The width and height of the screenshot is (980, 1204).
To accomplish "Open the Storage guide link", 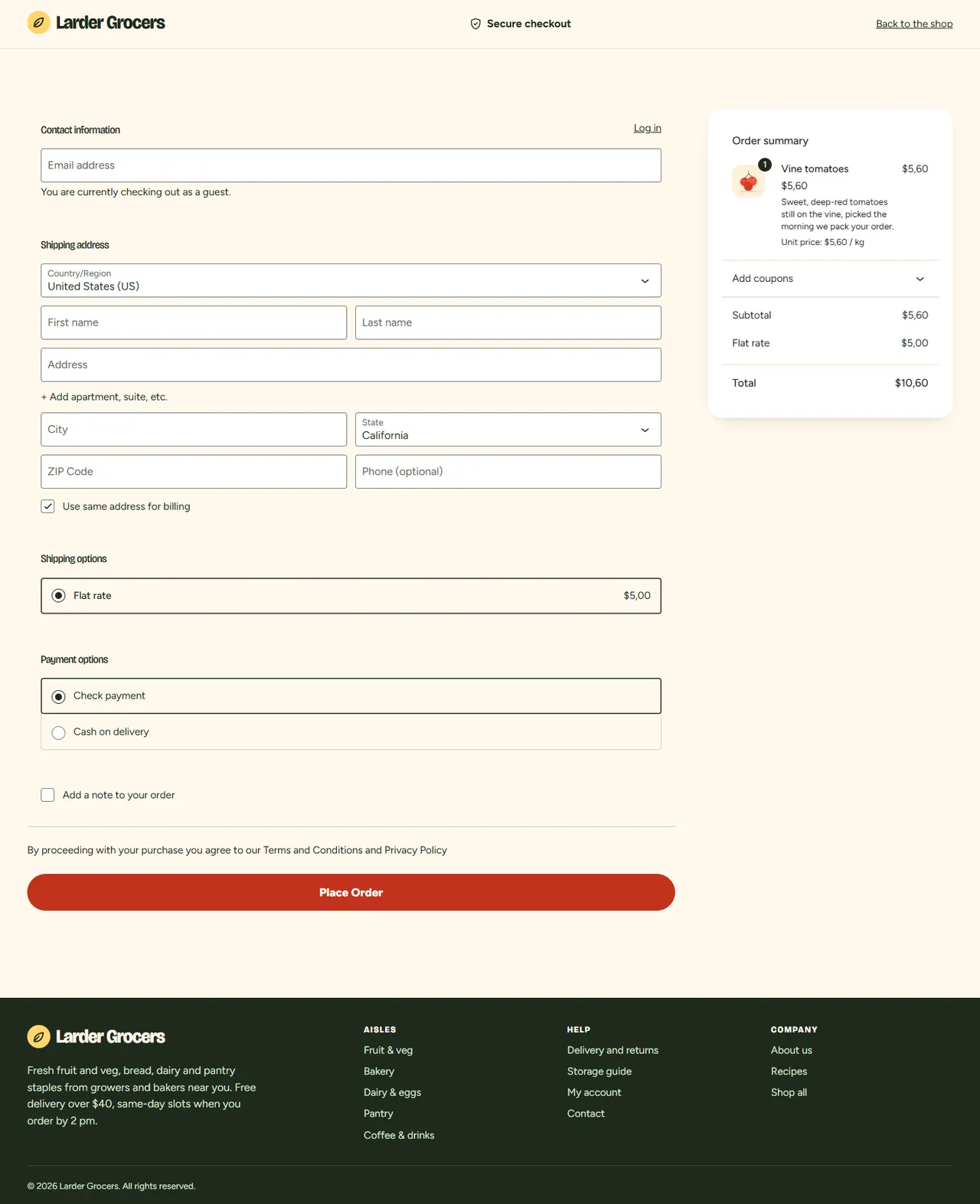I will tap(599, 1071).
